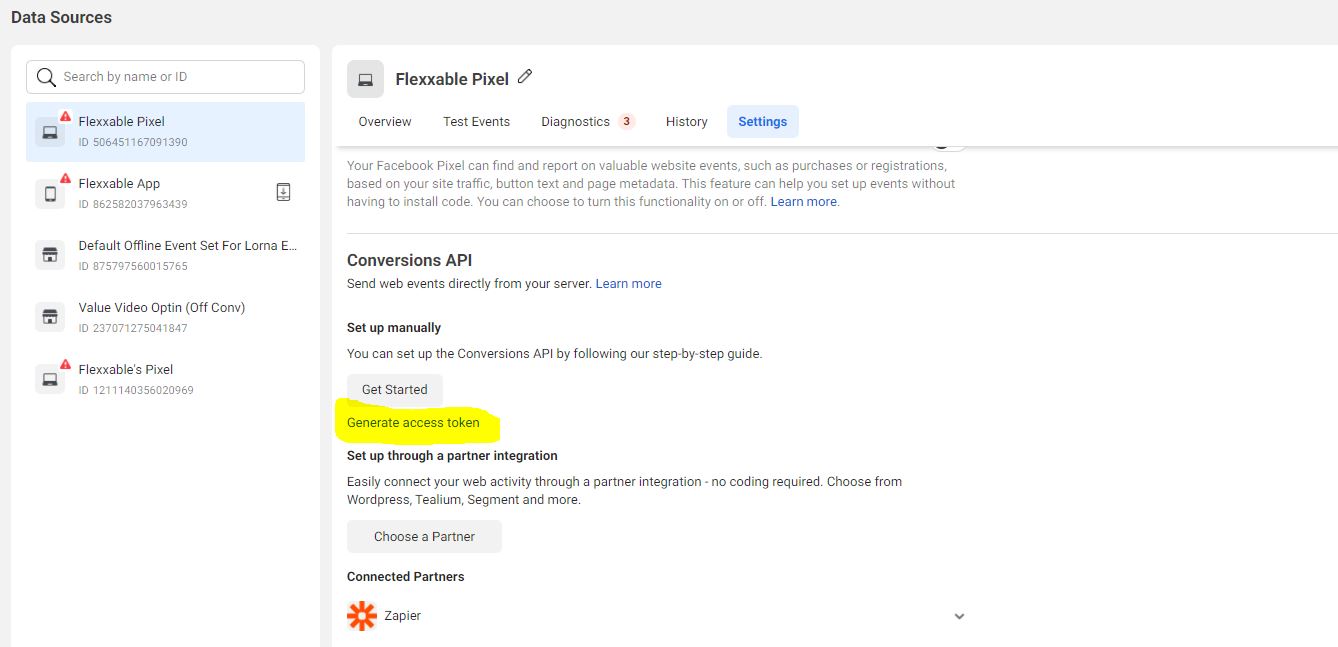Click the Choose a Partner button
This screenshot has height=647, width=1338.
(424, 536)
